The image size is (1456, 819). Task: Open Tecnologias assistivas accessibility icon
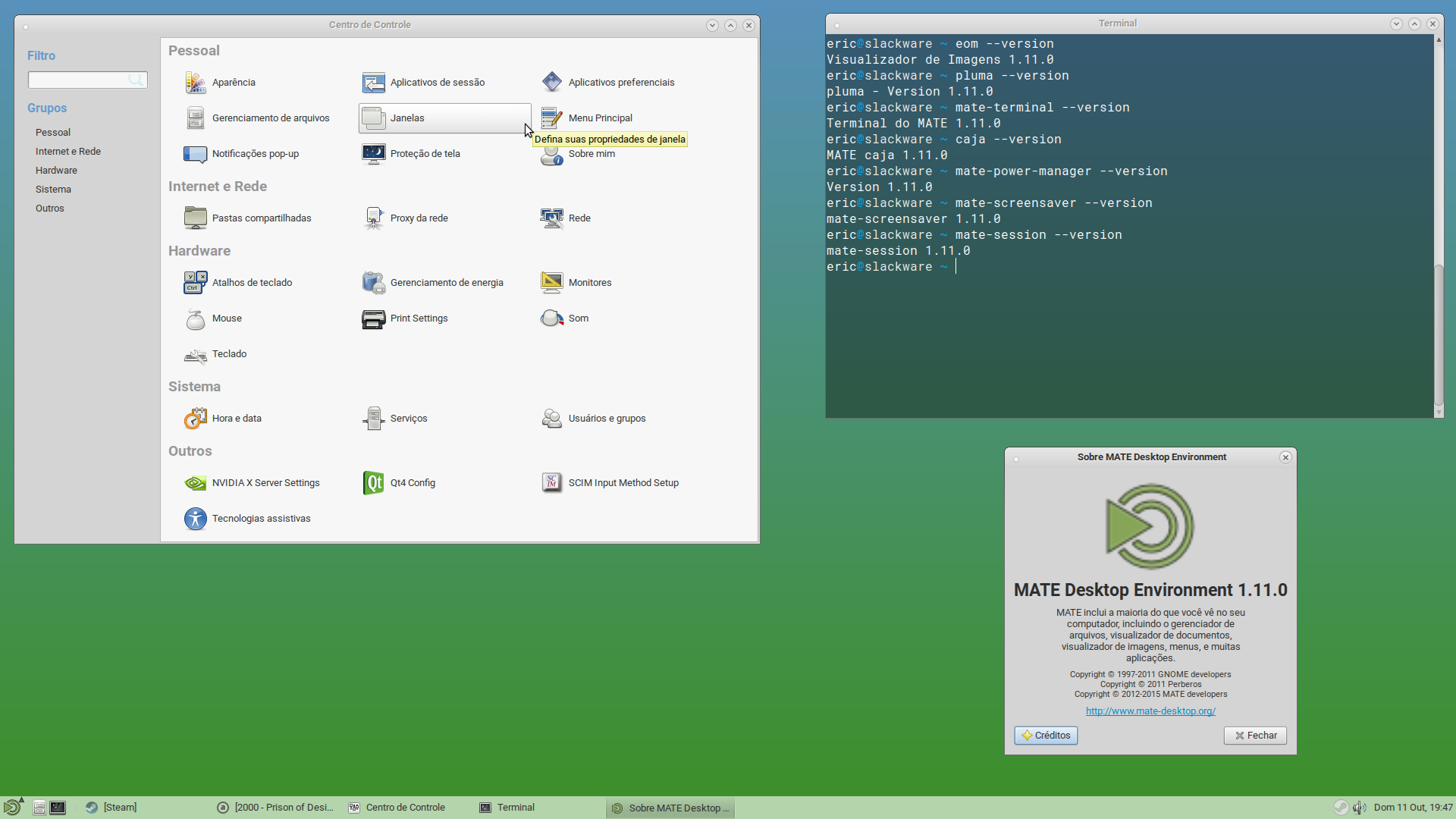[x=196, y=519]
